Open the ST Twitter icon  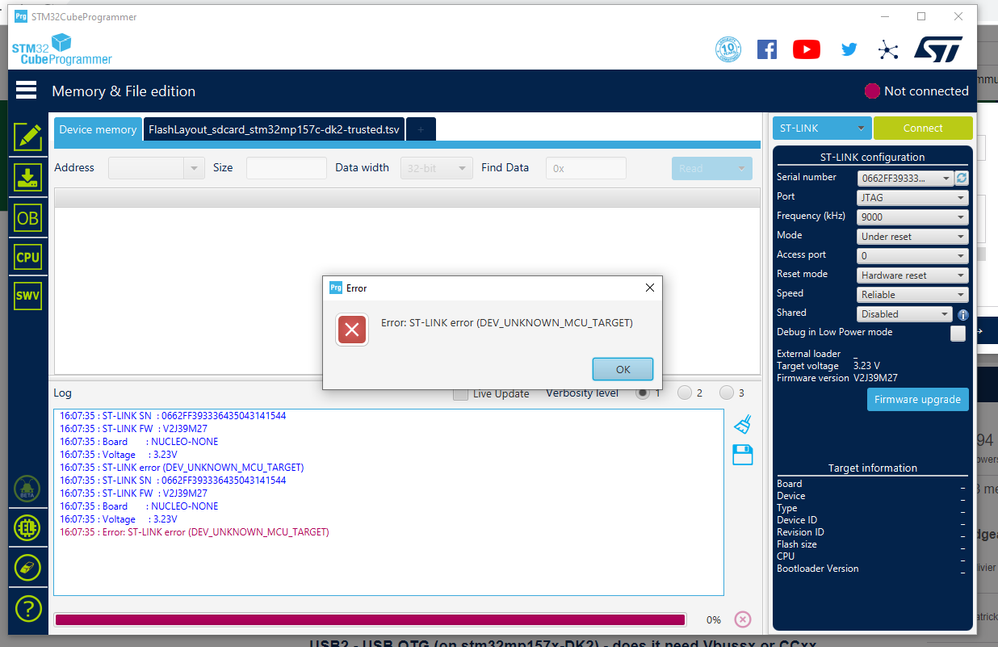point(848,50)
